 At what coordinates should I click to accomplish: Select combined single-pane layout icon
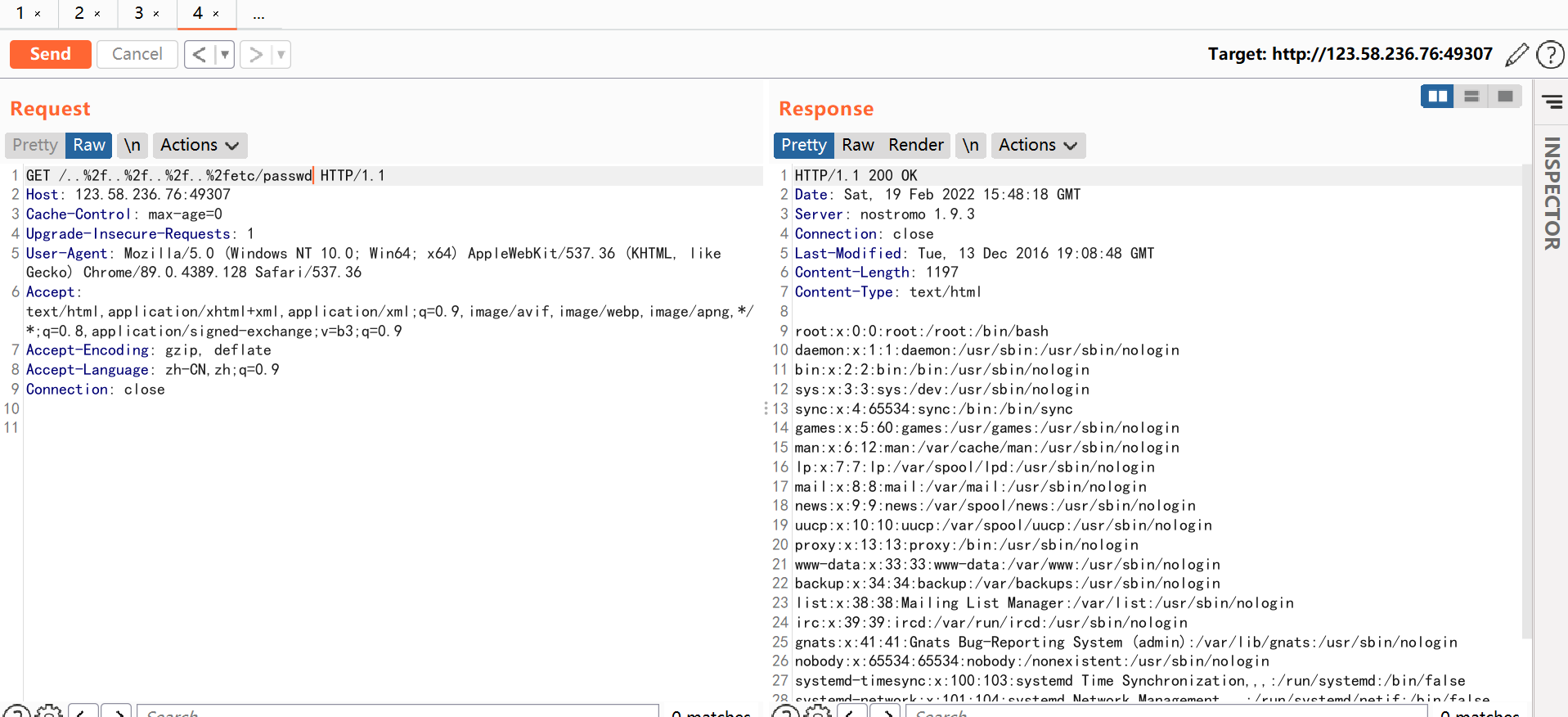(x=1505, y=97)
